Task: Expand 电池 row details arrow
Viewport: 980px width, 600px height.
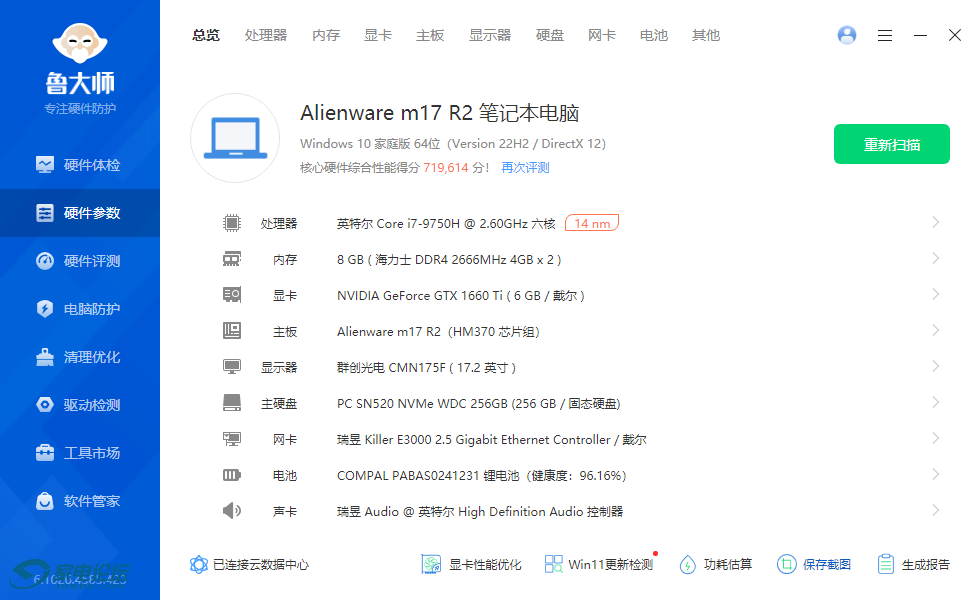Action: 936,474
